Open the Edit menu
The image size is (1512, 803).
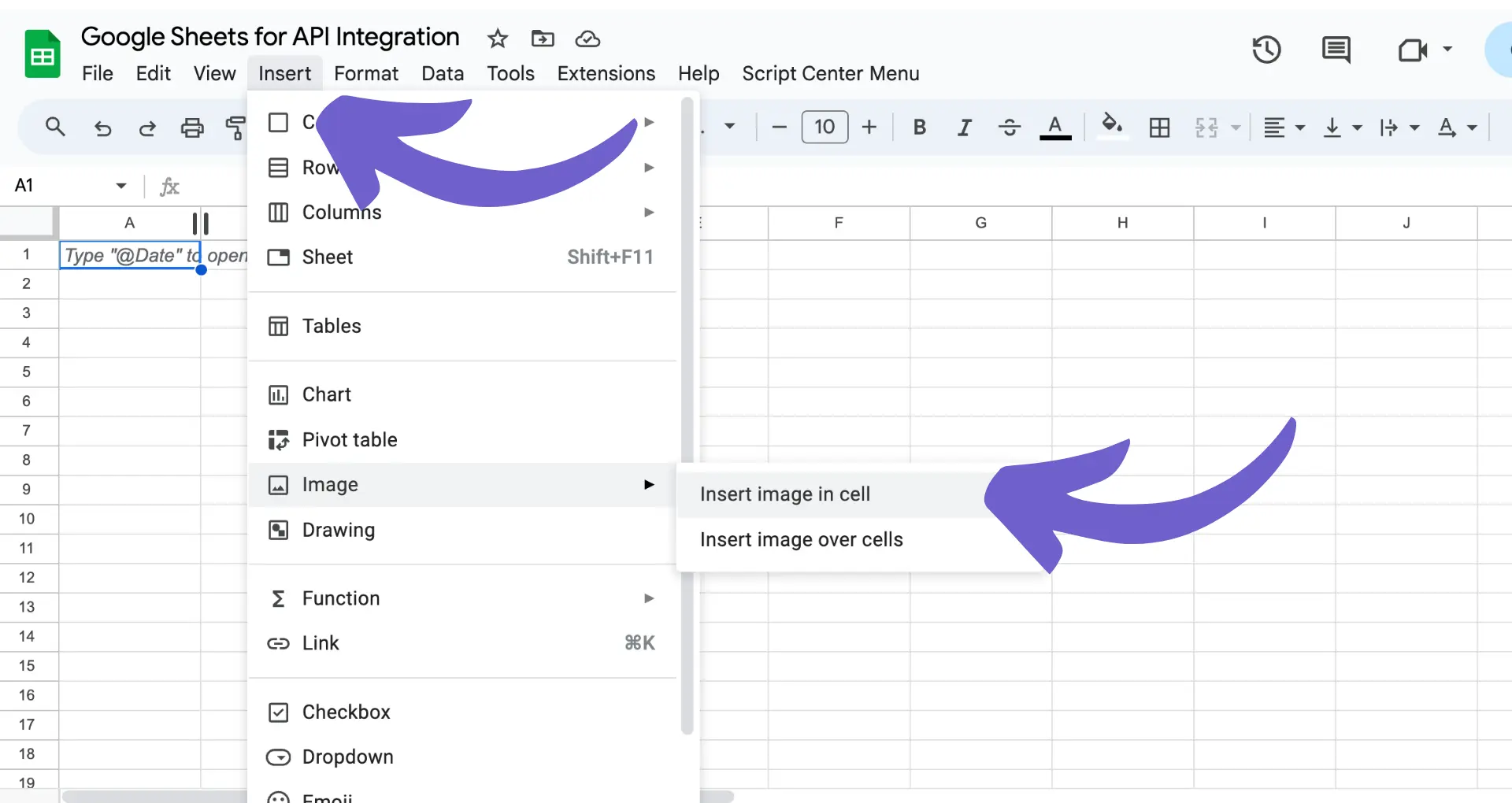pyautogui.click(x=153, y=73)
